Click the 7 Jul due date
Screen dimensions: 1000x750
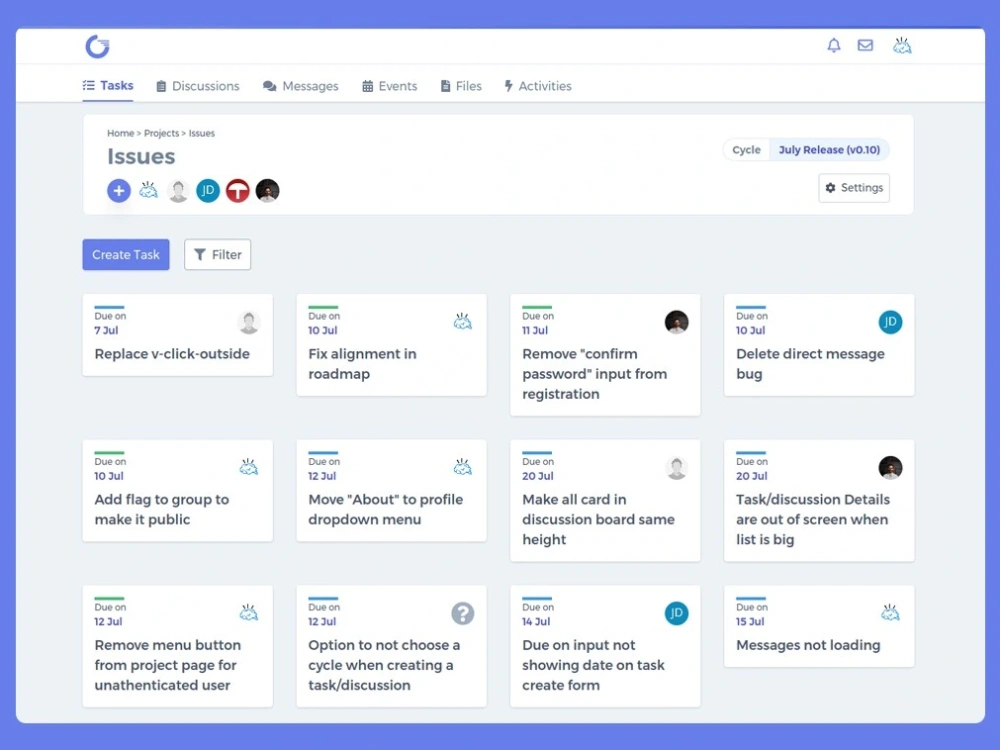coord(106,330)
